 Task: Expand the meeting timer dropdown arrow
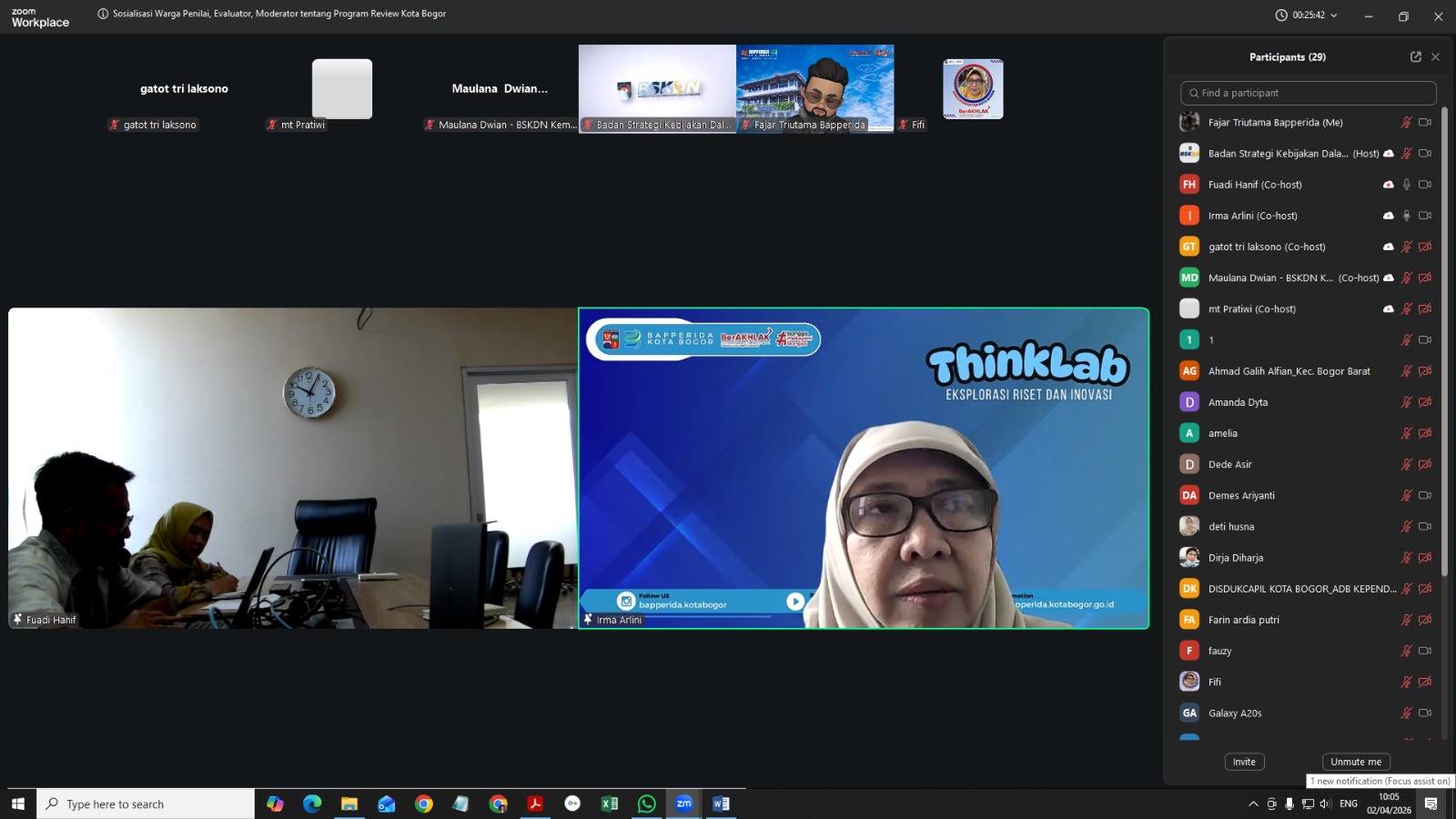(1334, 15)
